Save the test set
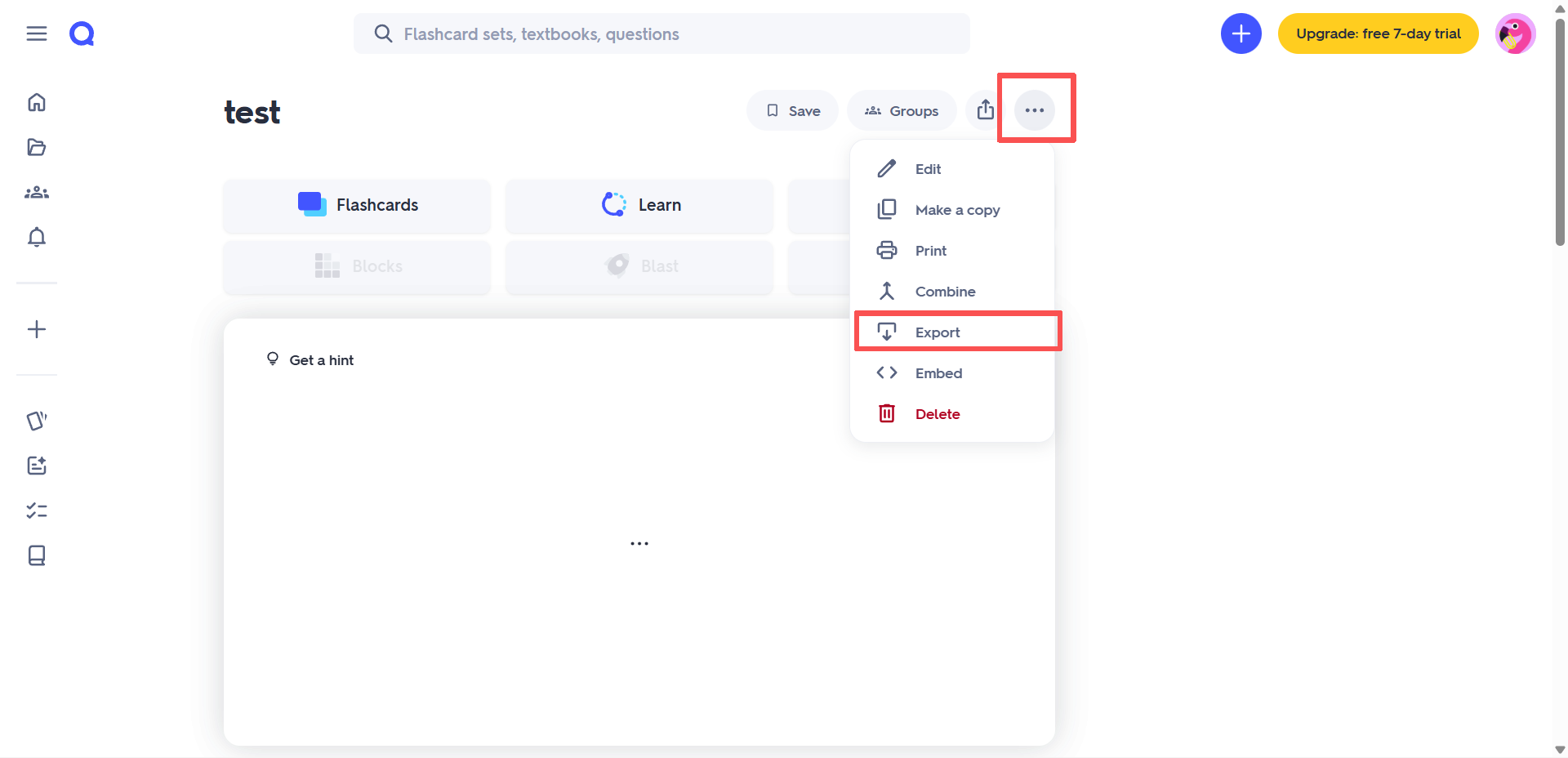1568x758 pixels. (x=792, y=110)
